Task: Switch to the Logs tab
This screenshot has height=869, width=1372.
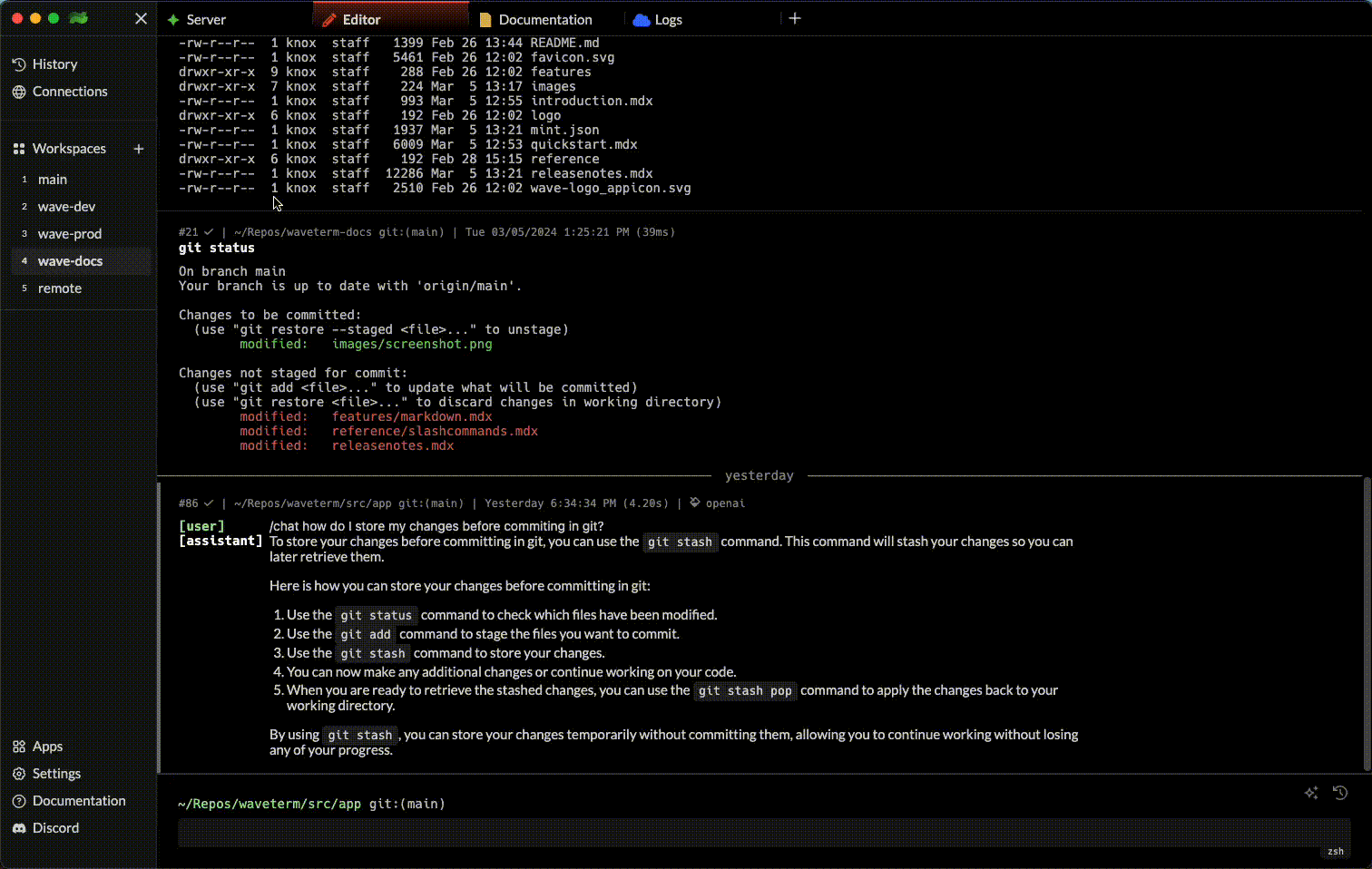Action: pos(702,19)
